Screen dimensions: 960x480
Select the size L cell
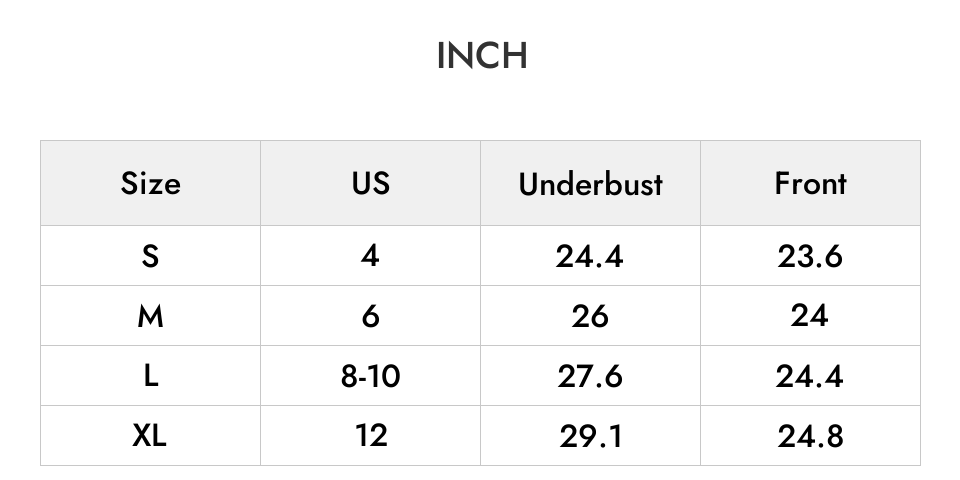pyautogui.click(x=151, y=376)
